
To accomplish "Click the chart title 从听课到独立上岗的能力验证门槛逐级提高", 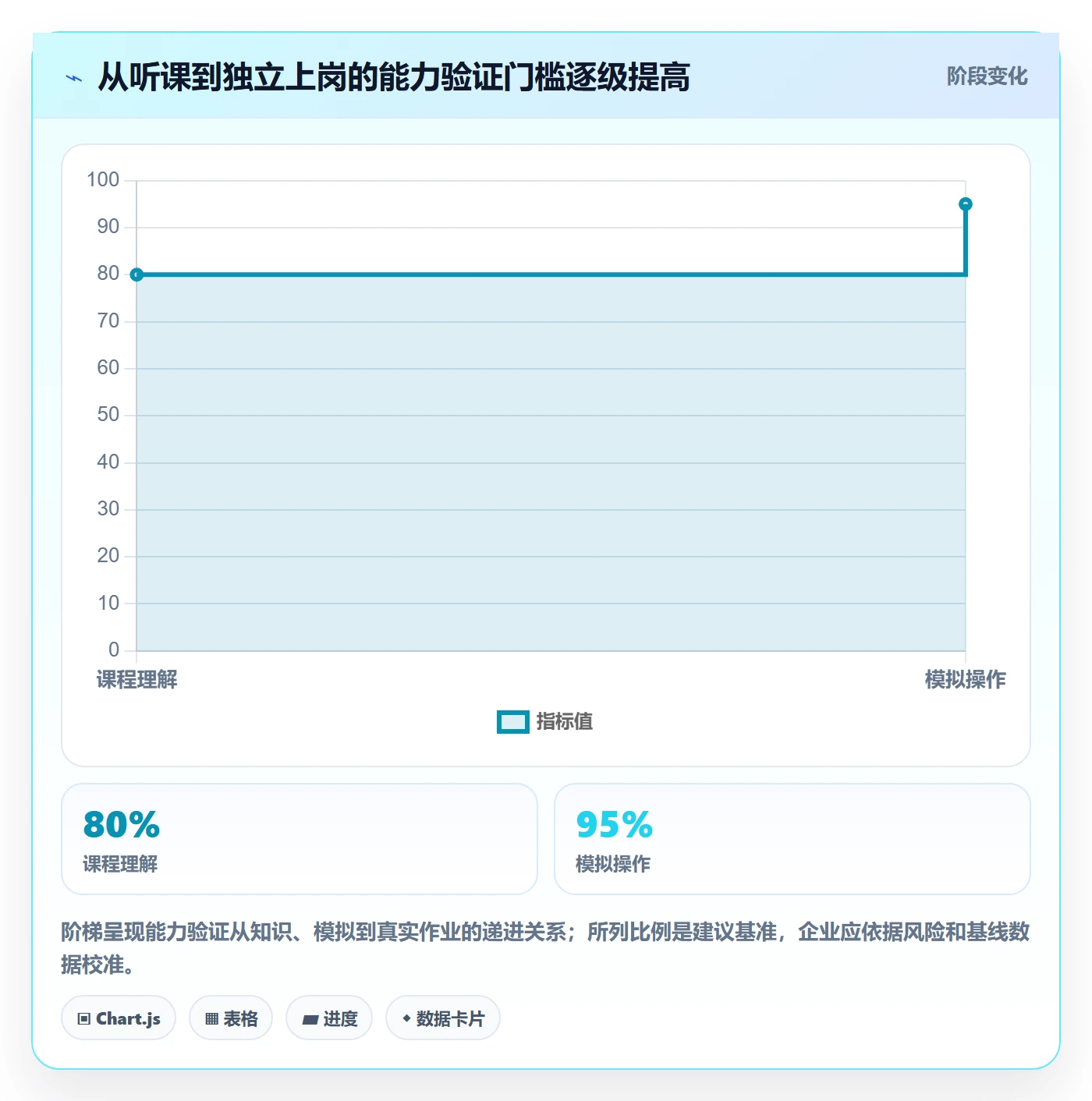I will coord(394,77).
